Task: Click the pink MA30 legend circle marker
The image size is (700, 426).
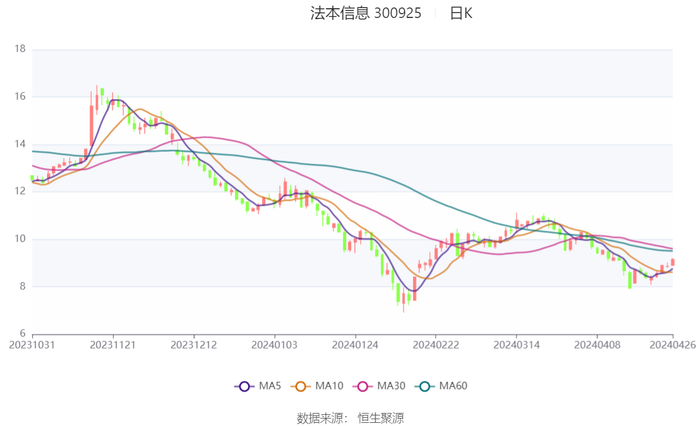Action: (364, 386)
